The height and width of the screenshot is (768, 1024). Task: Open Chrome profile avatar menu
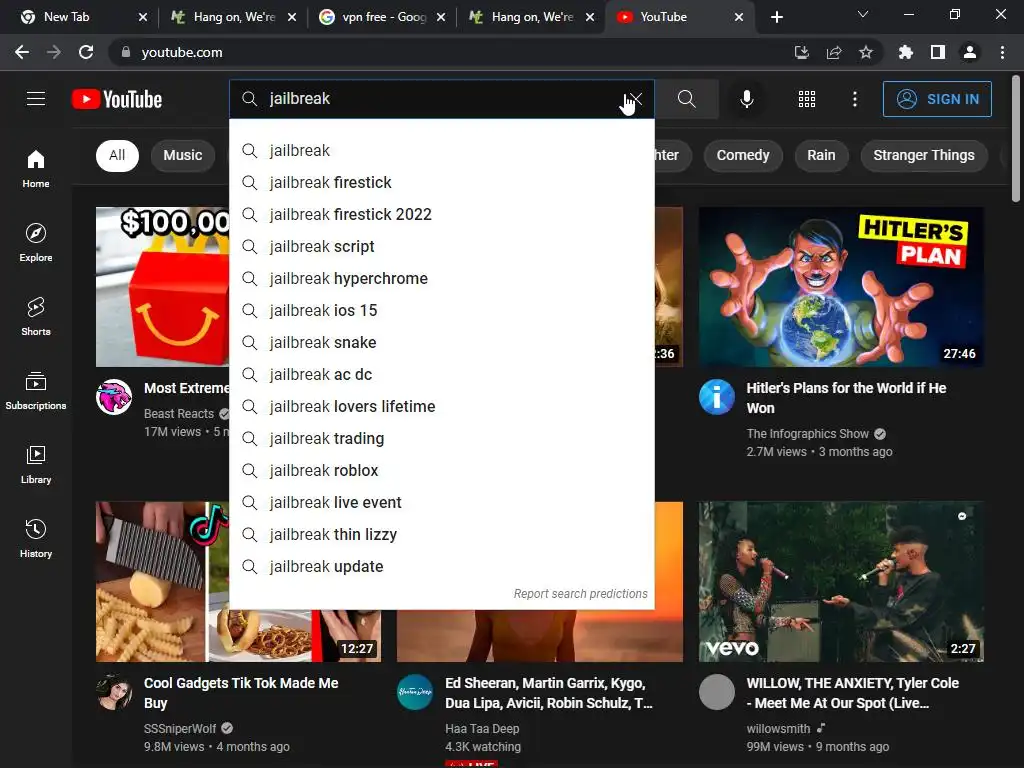pyautogui.click(x=970, y=52)
